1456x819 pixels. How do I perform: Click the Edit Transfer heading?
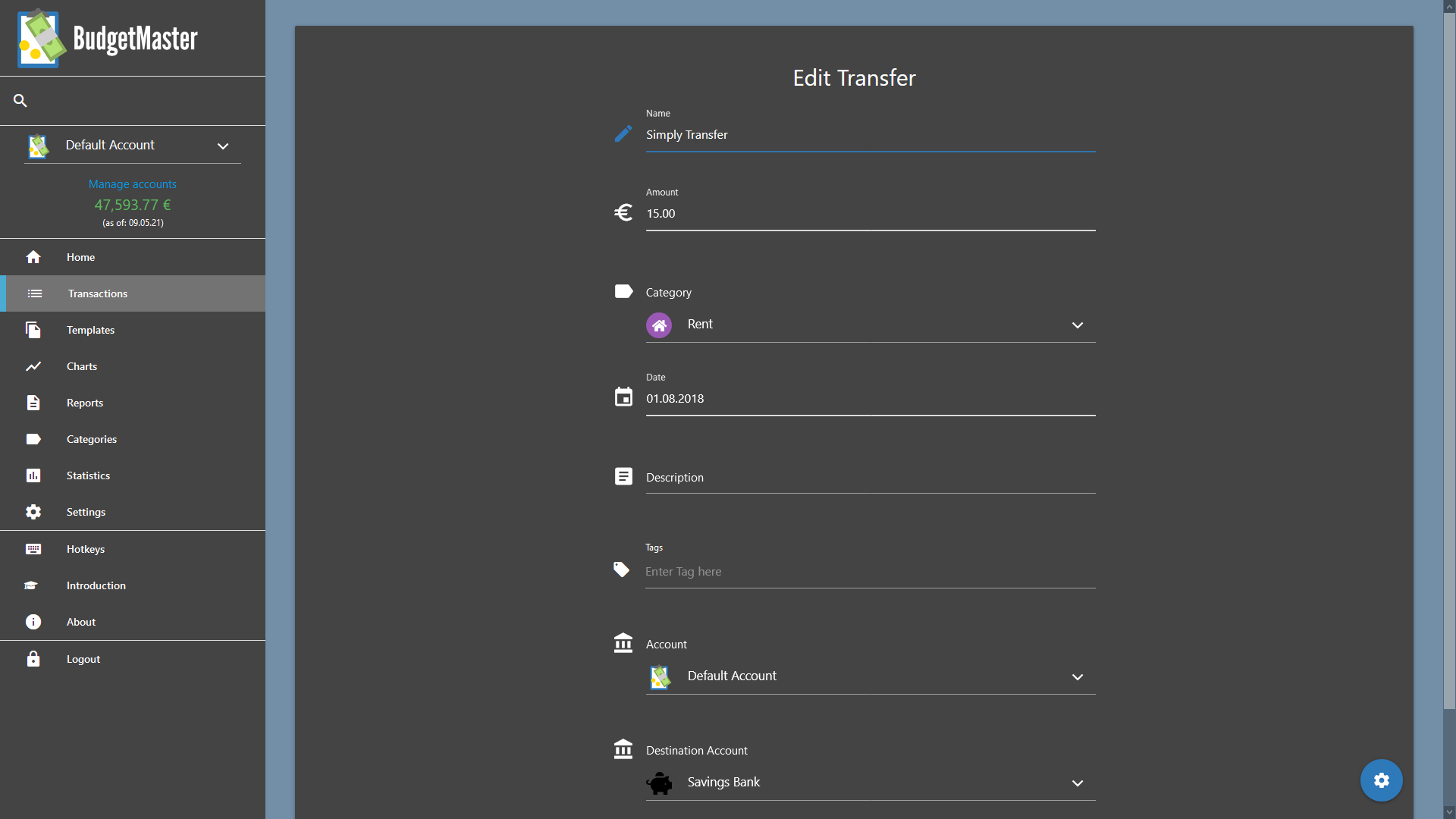pos(854,78)
